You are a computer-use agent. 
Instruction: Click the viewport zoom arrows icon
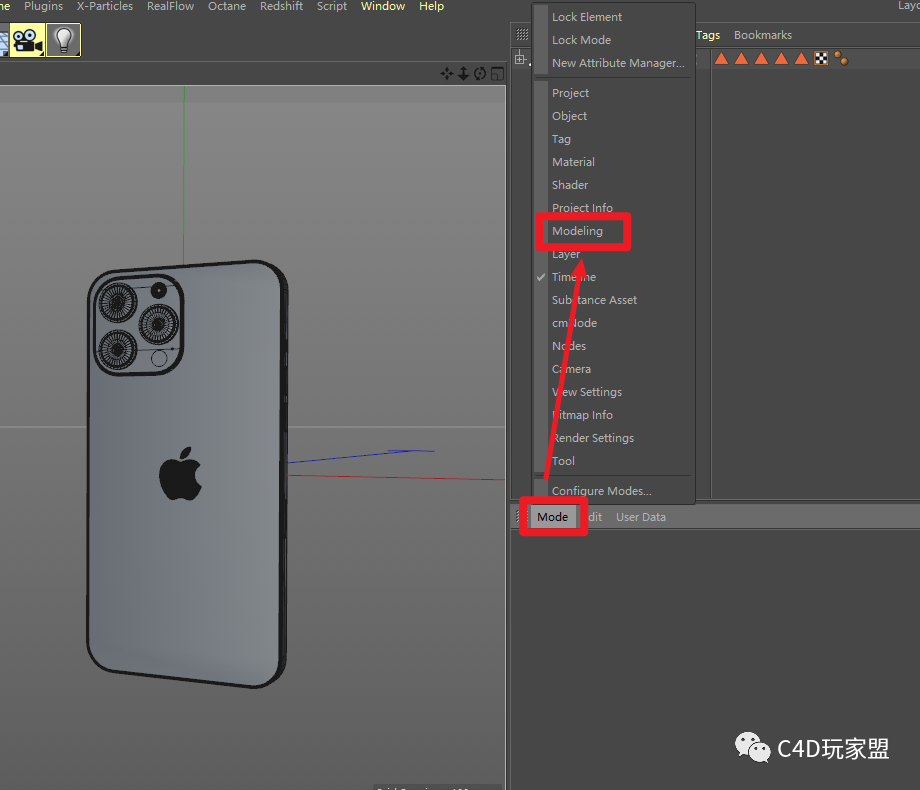pyautogui.click(x=464, y=74)
